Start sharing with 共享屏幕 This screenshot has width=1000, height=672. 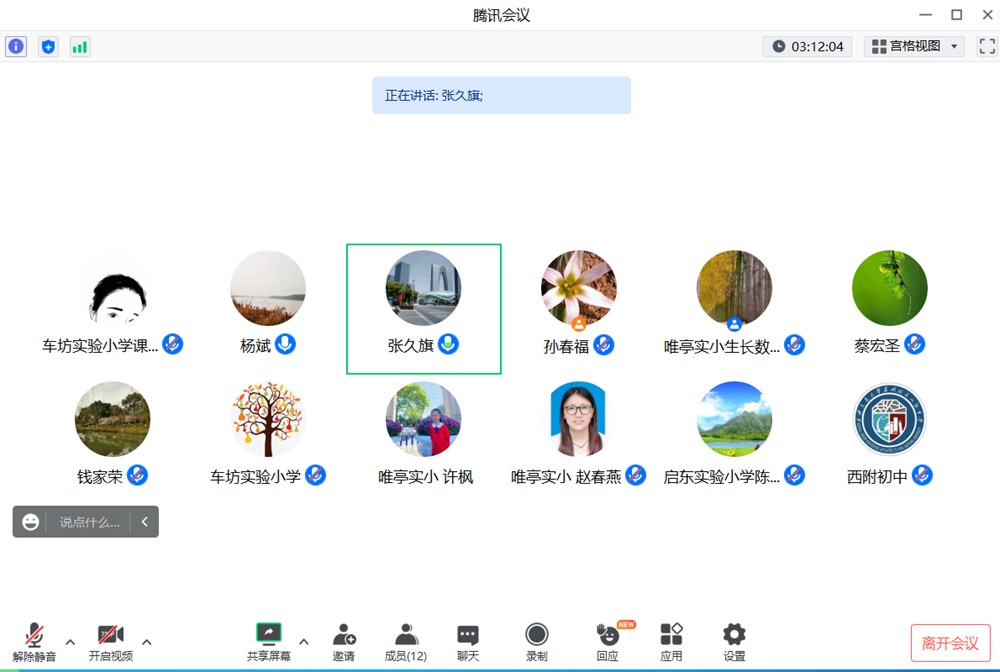(x=268, y=643)
